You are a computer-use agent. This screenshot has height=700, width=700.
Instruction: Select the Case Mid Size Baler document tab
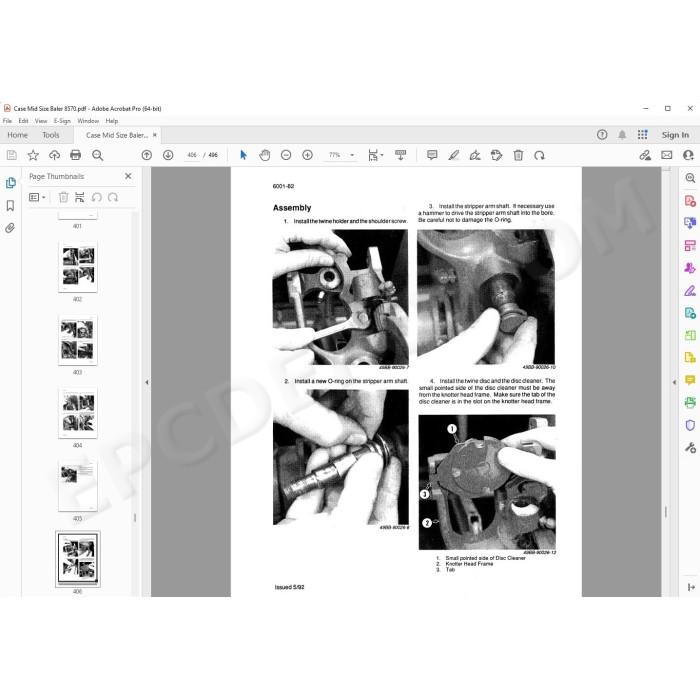pyautogui.click(x=117, y=135)
